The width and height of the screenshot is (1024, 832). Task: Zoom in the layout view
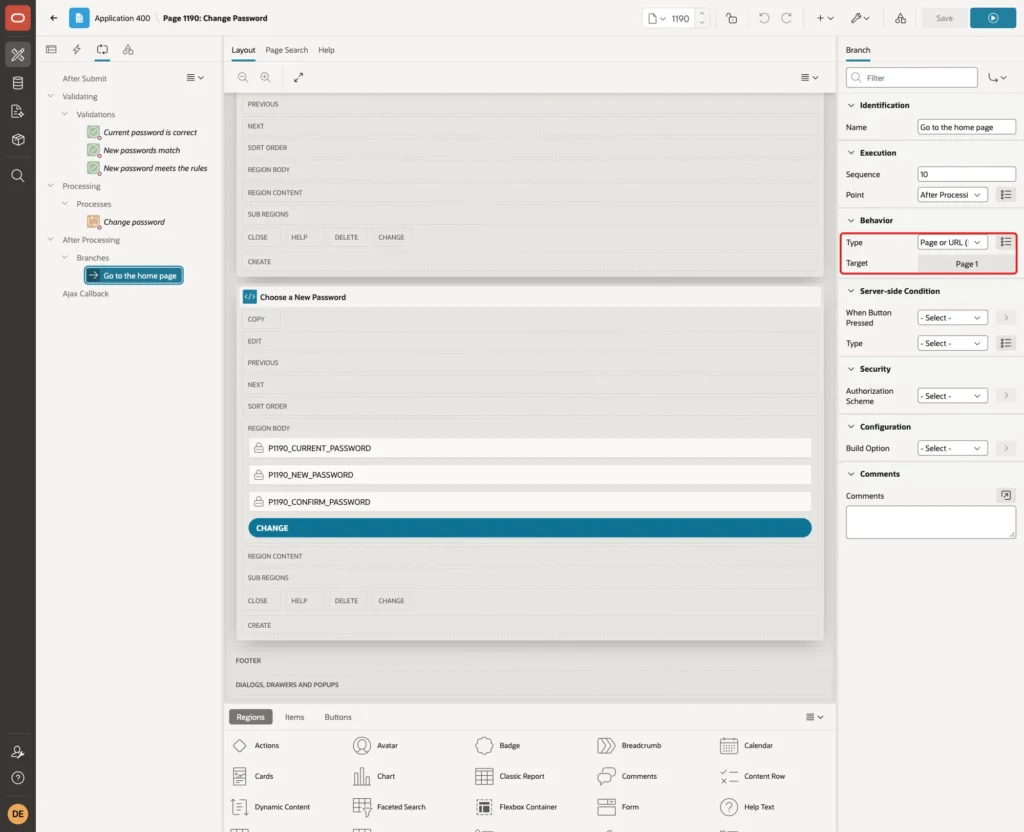(266, 77)
